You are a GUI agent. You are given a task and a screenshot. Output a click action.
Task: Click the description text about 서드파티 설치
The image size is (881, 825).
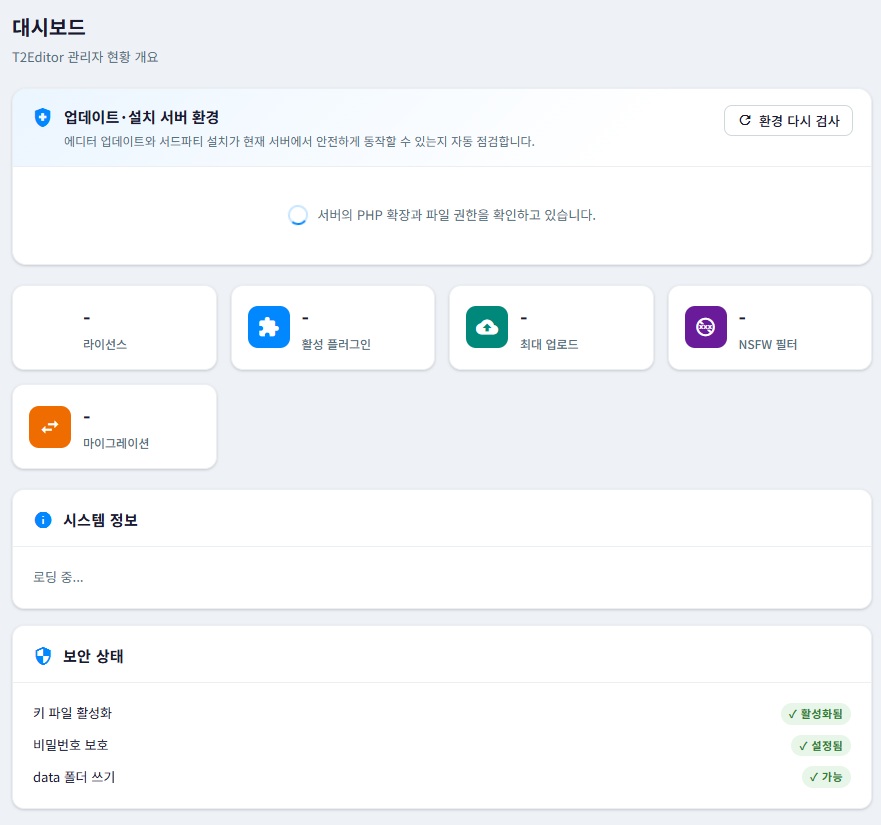tap(299, 142)
